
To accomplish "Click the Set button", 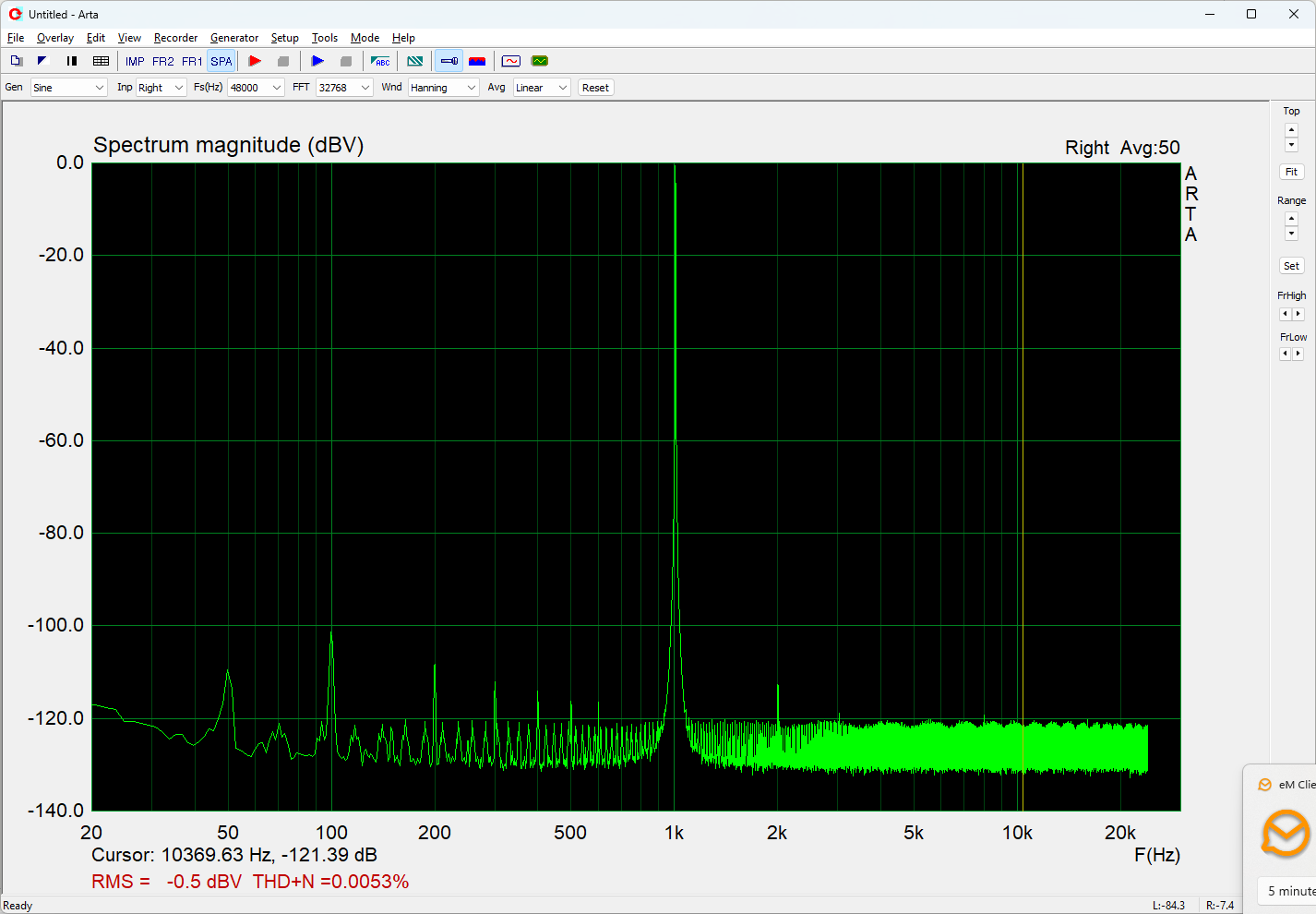I will click(1291, 266).
